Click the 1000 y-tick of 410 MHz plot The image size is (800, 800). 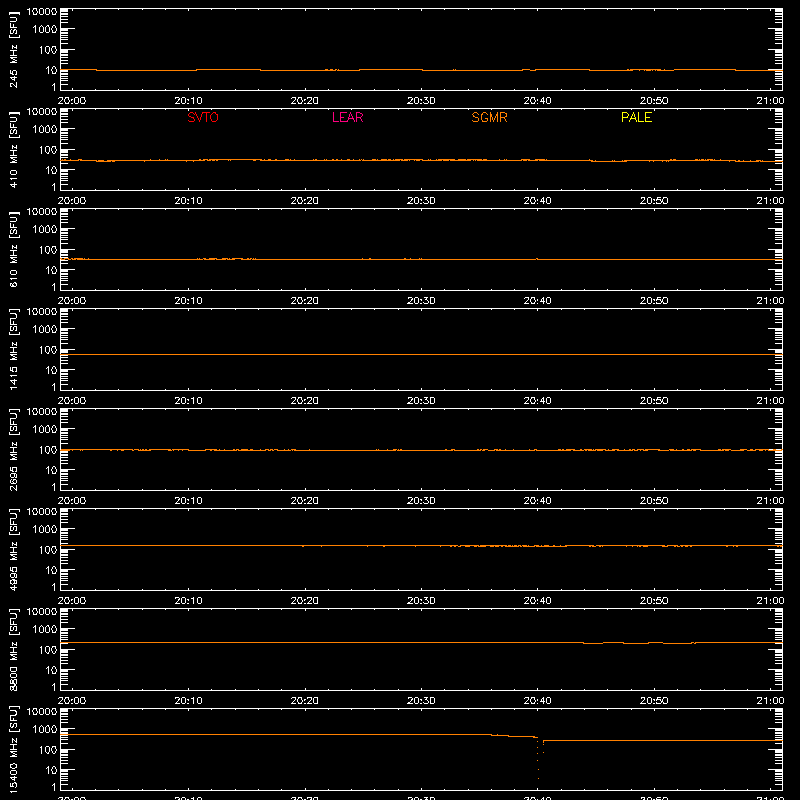pyautogui.click(x=45, y=130)
